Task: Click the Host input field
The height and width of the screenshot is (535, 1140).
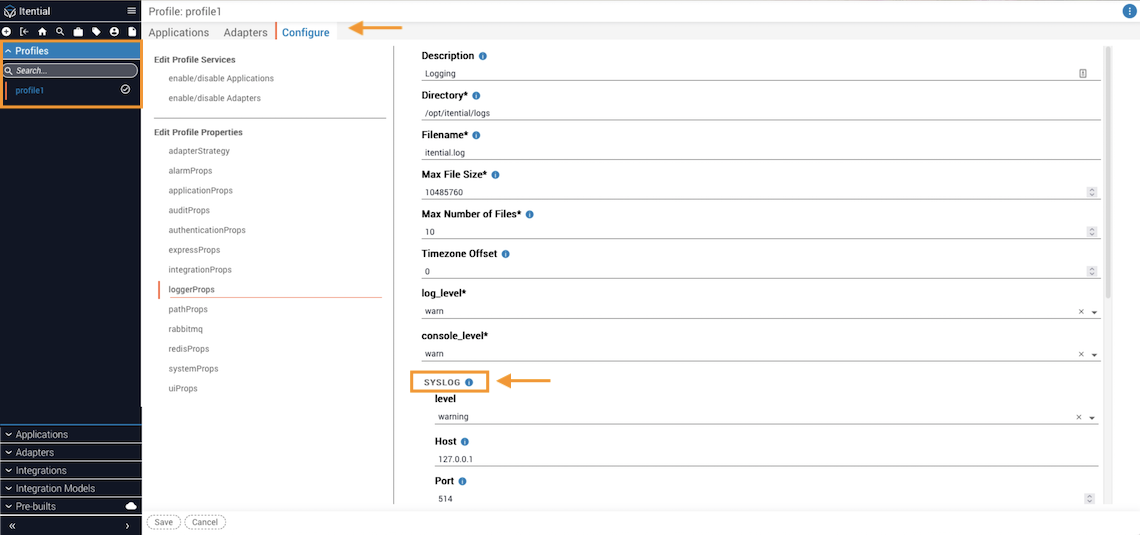Action: pyautogui.click(x=766, y=459)
